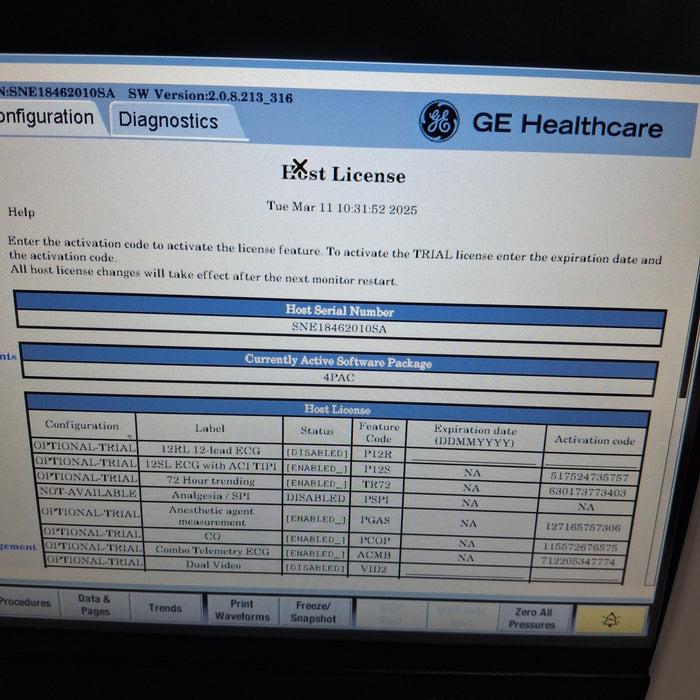Click Print Waveforms

point(241,610)
